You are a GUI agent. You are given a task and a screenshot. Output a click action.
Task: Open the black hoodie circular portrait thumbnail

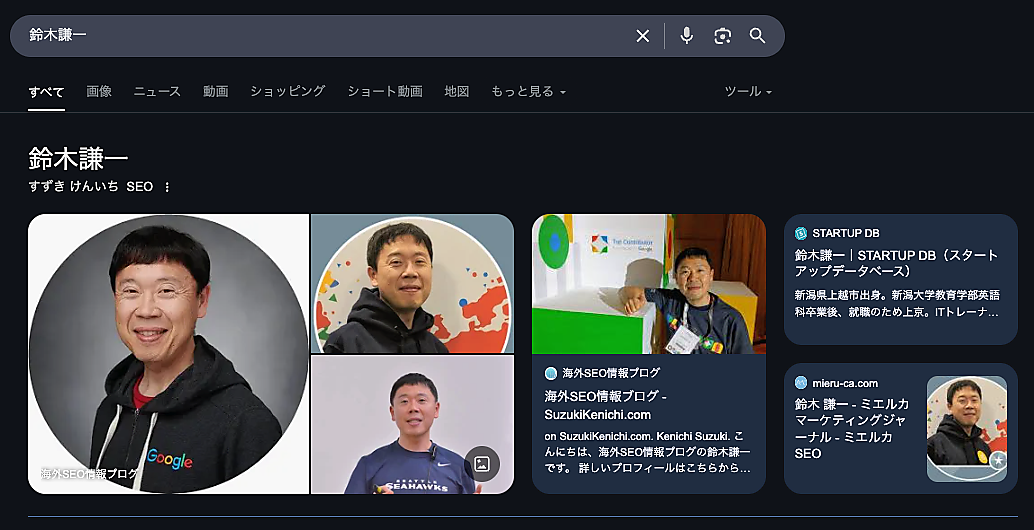[412, 284]
